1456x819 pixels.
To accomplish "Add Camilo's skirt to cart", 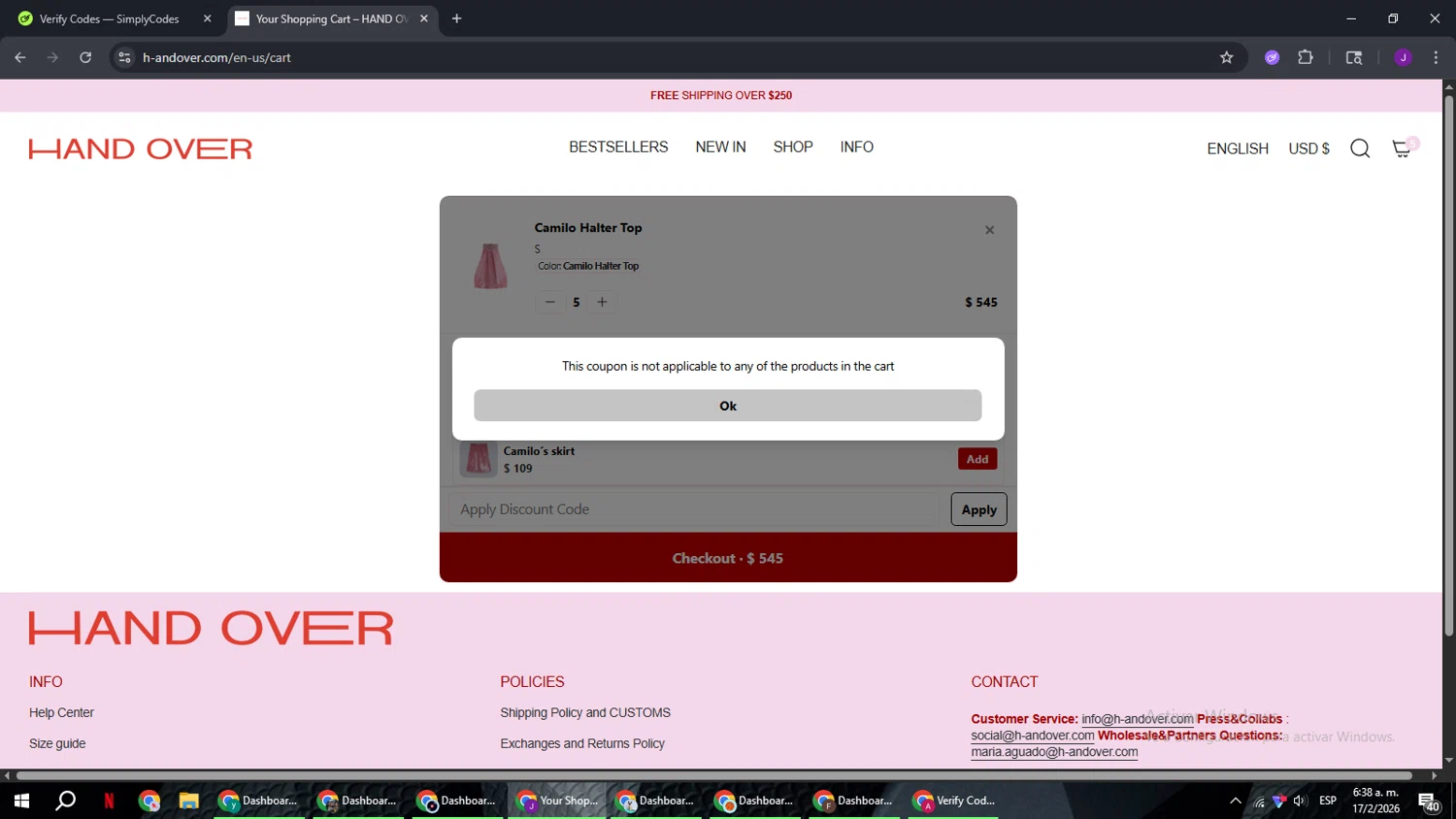I will [x=977, y=459].
